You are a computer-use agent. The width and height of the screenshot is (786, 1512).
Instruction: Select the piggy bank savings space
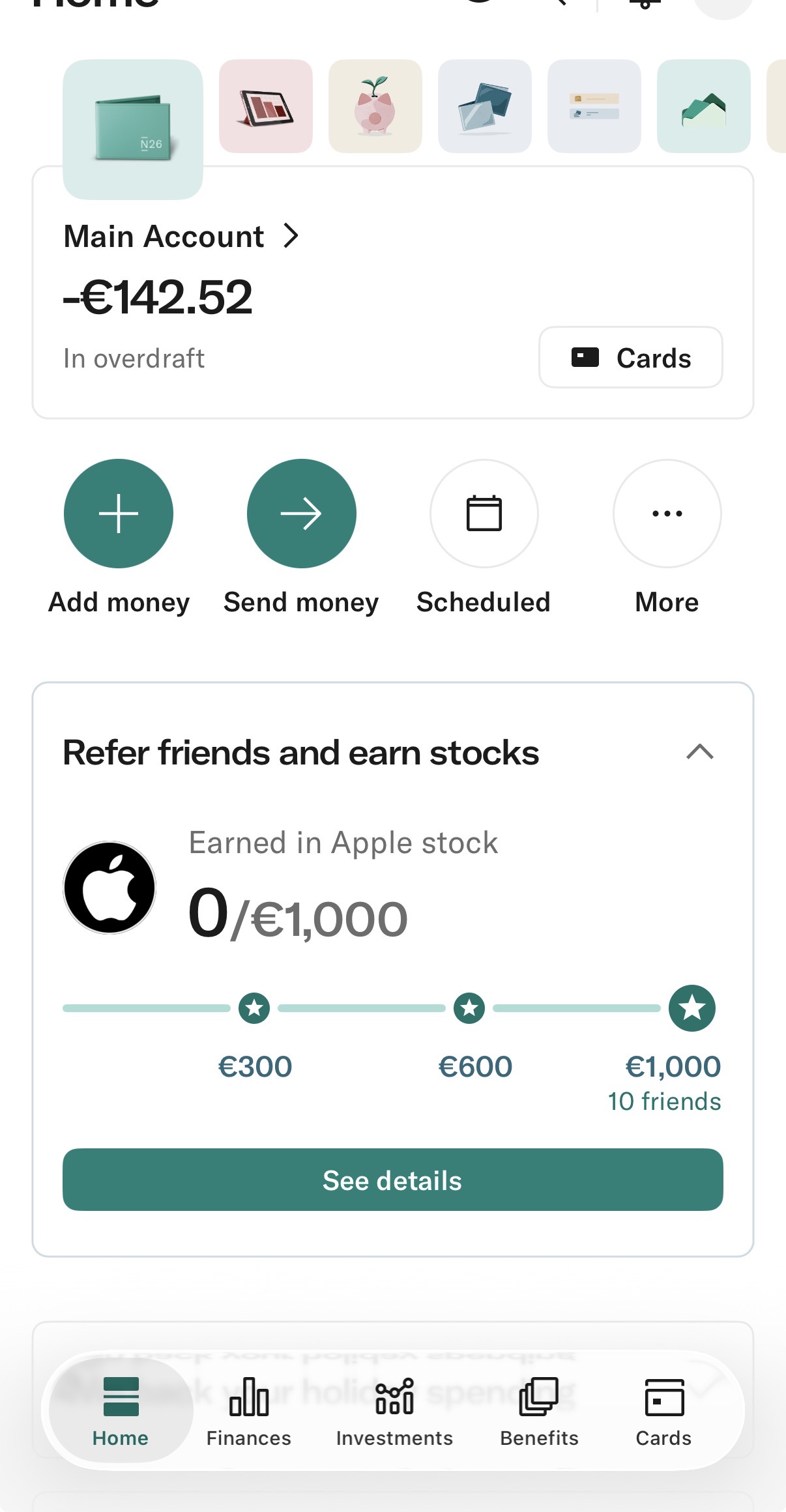pyautogui.click(x=375, y=106)
